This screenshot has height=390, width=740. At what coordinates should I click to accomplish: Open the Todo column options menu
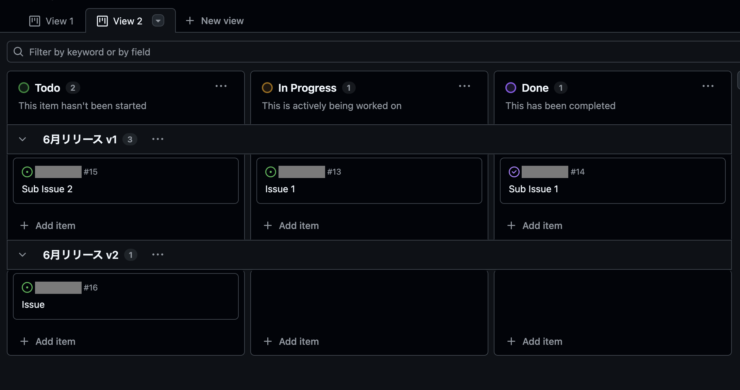click(221, 86)
